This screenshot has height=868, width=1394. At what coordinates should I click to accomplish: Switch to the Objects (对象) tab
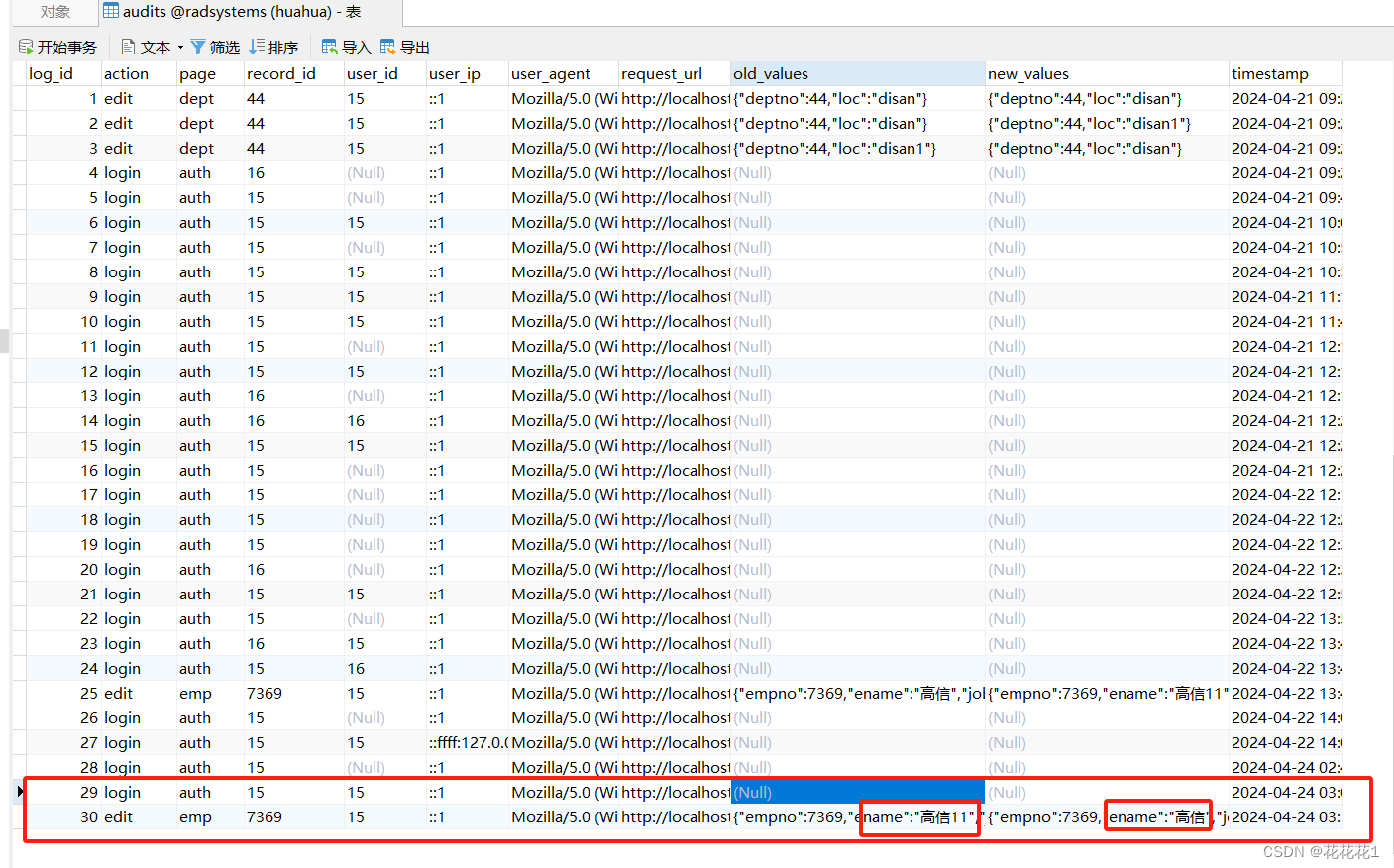pos(55,12)
